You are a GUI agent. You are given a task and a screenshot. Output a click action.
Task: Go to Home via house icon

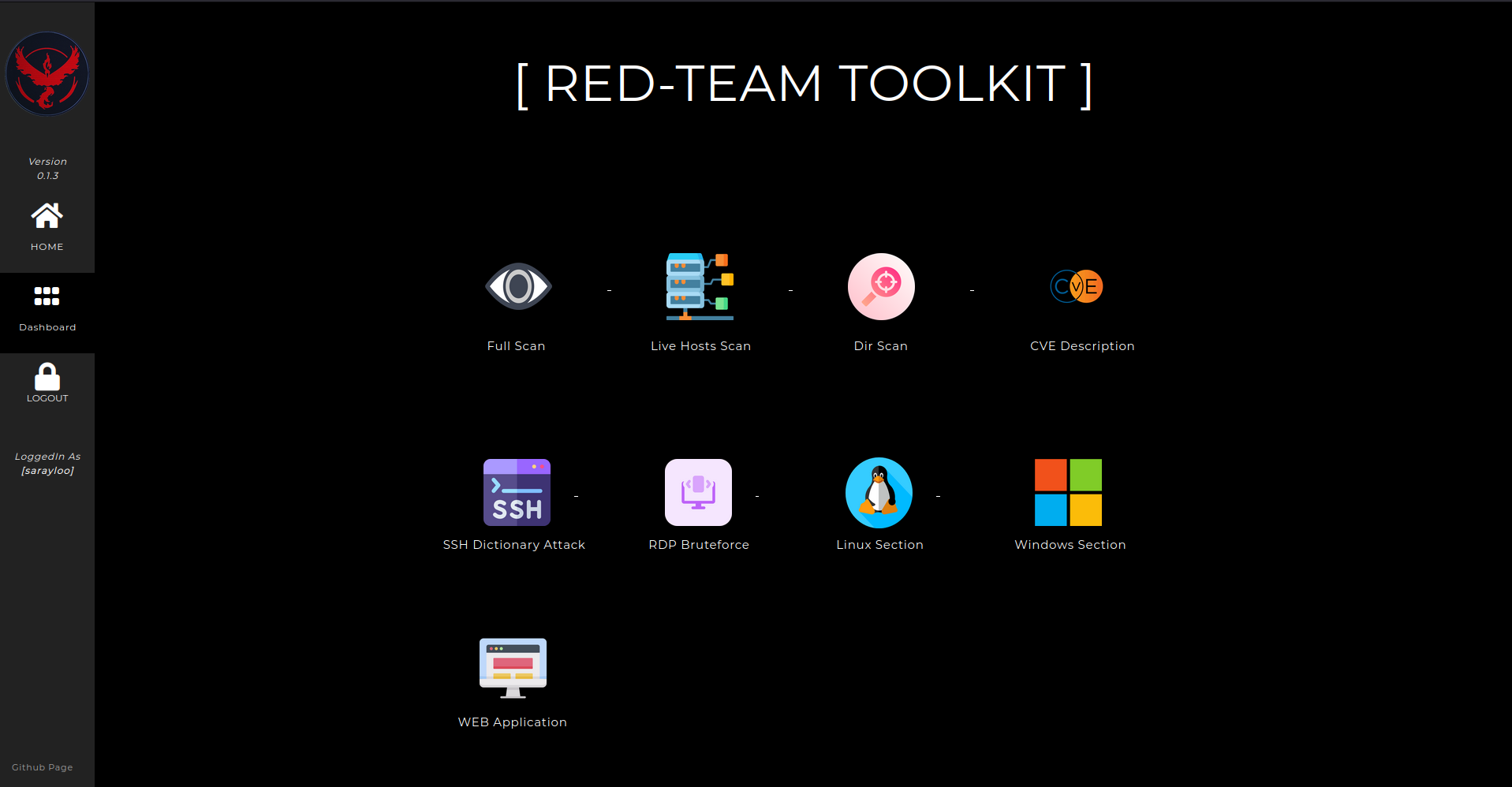point(47,215)
